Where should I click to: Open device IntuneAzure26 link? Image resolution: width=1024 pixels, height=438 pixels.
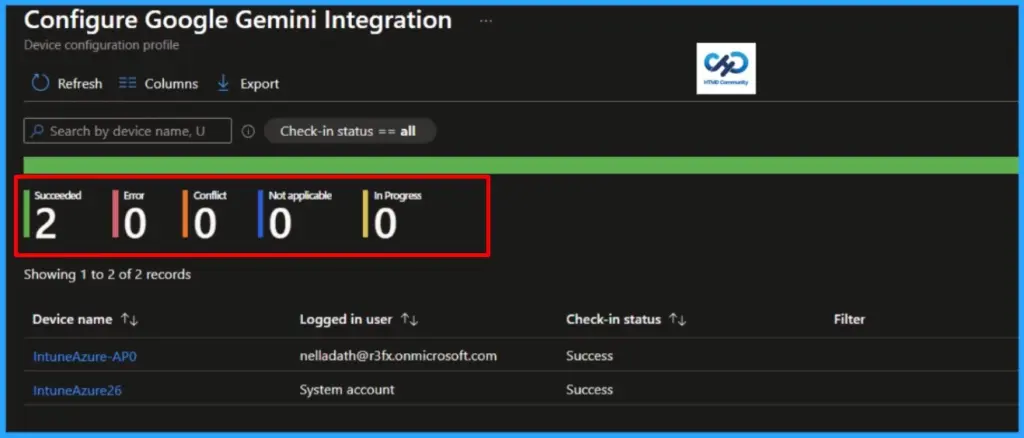click(x=77, y=390)
